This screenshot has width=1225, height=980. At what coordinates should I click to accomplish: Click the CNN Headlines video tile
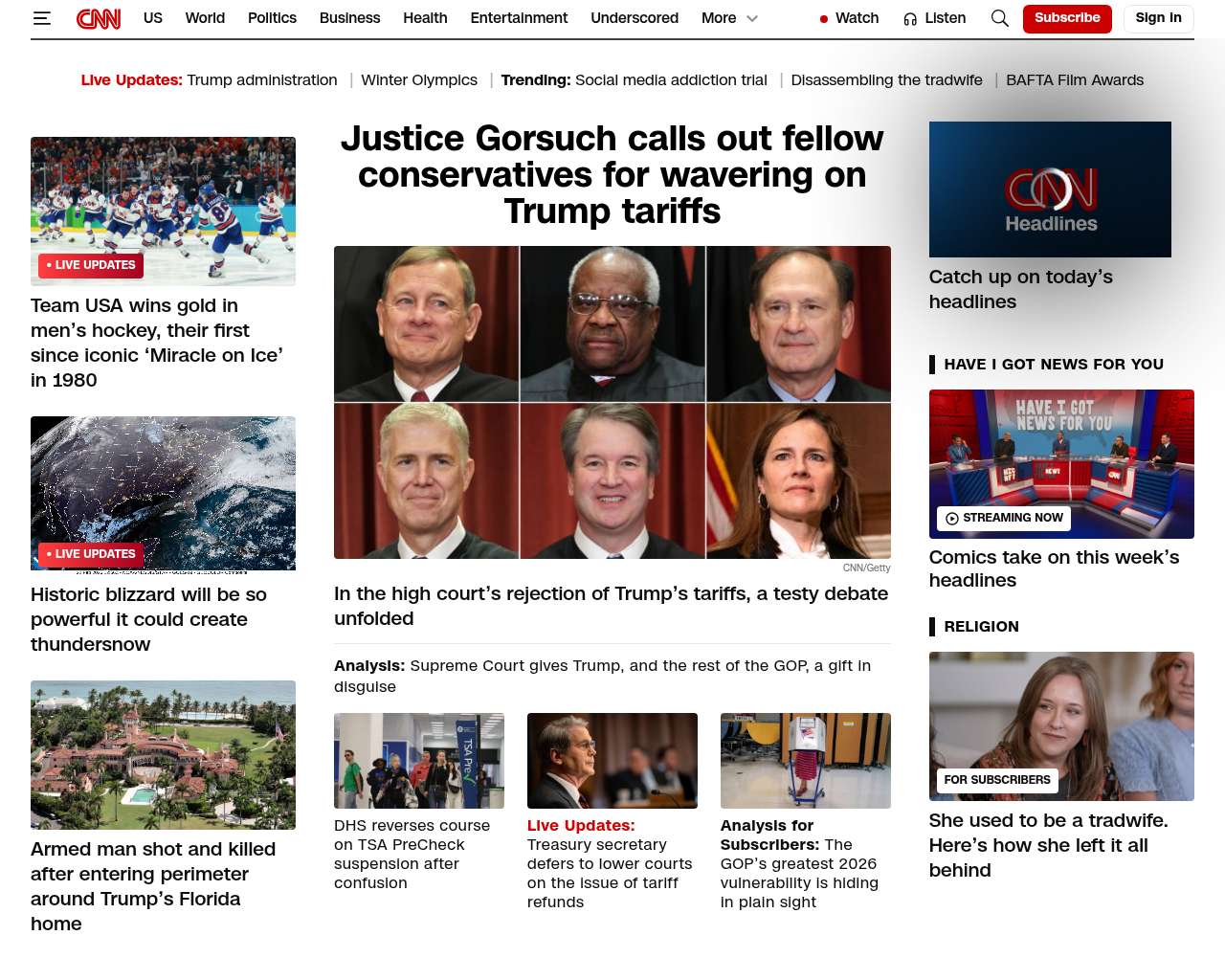1050,189
